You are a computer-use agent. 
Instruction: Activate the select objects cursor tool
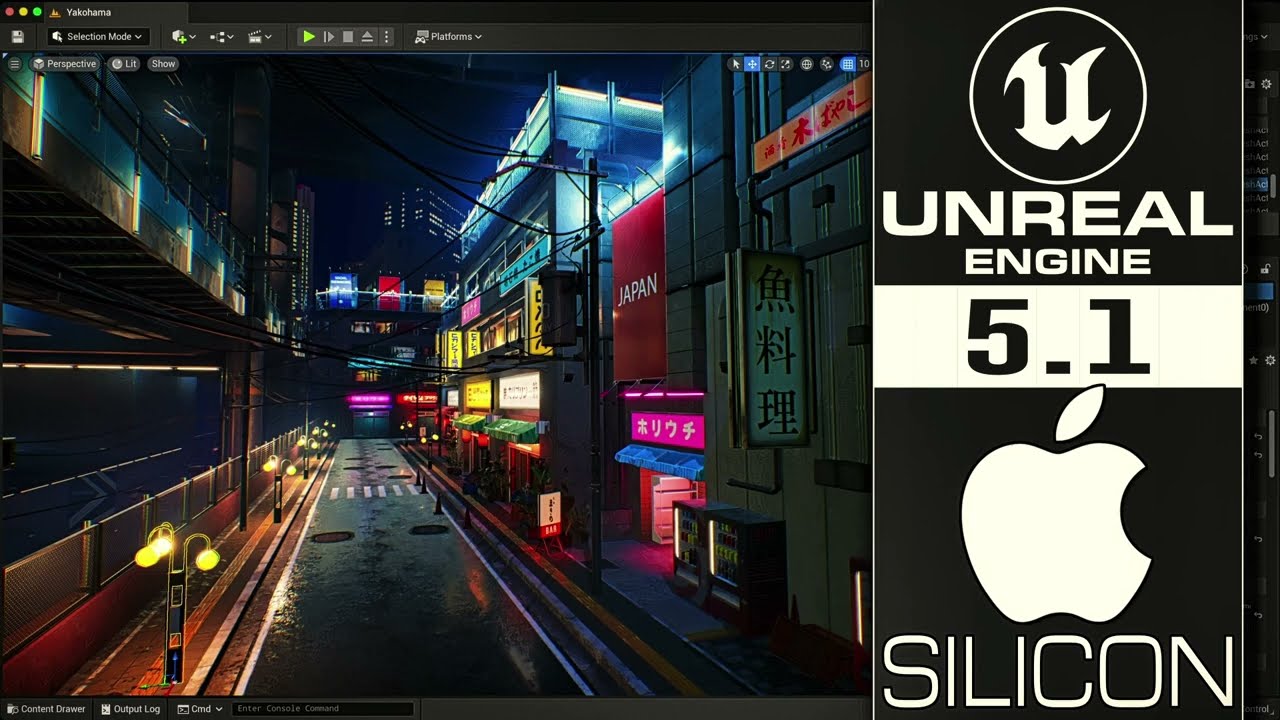736,64
